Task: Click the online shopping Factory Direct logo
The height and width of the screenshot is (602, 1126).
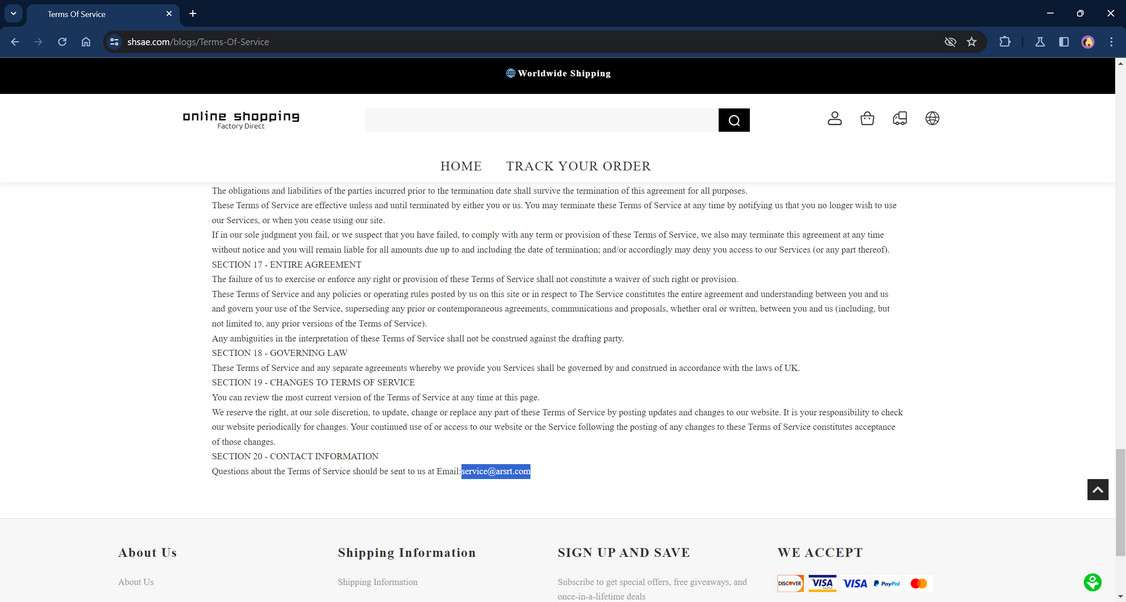Action: tap(241, 119)
